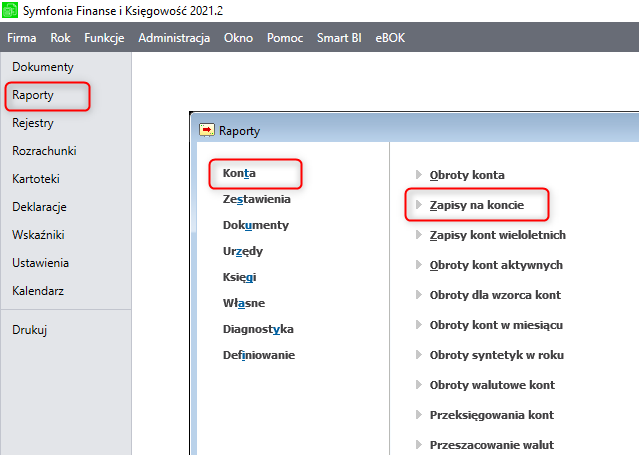Image resolution: width=639 pixels, height=455 pixels.
Task: Select the Definiowanie report category
Action: pos(259,355)
